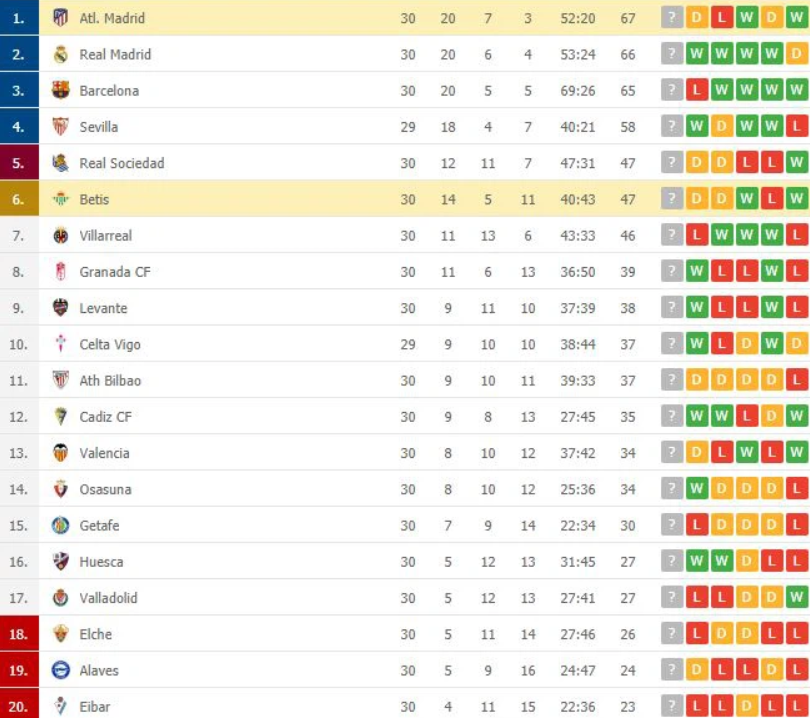Viewport: 810px width, 718px height.
Task: Click Atl. Madrid's gray question mark box
Action: tap(672, 18)
